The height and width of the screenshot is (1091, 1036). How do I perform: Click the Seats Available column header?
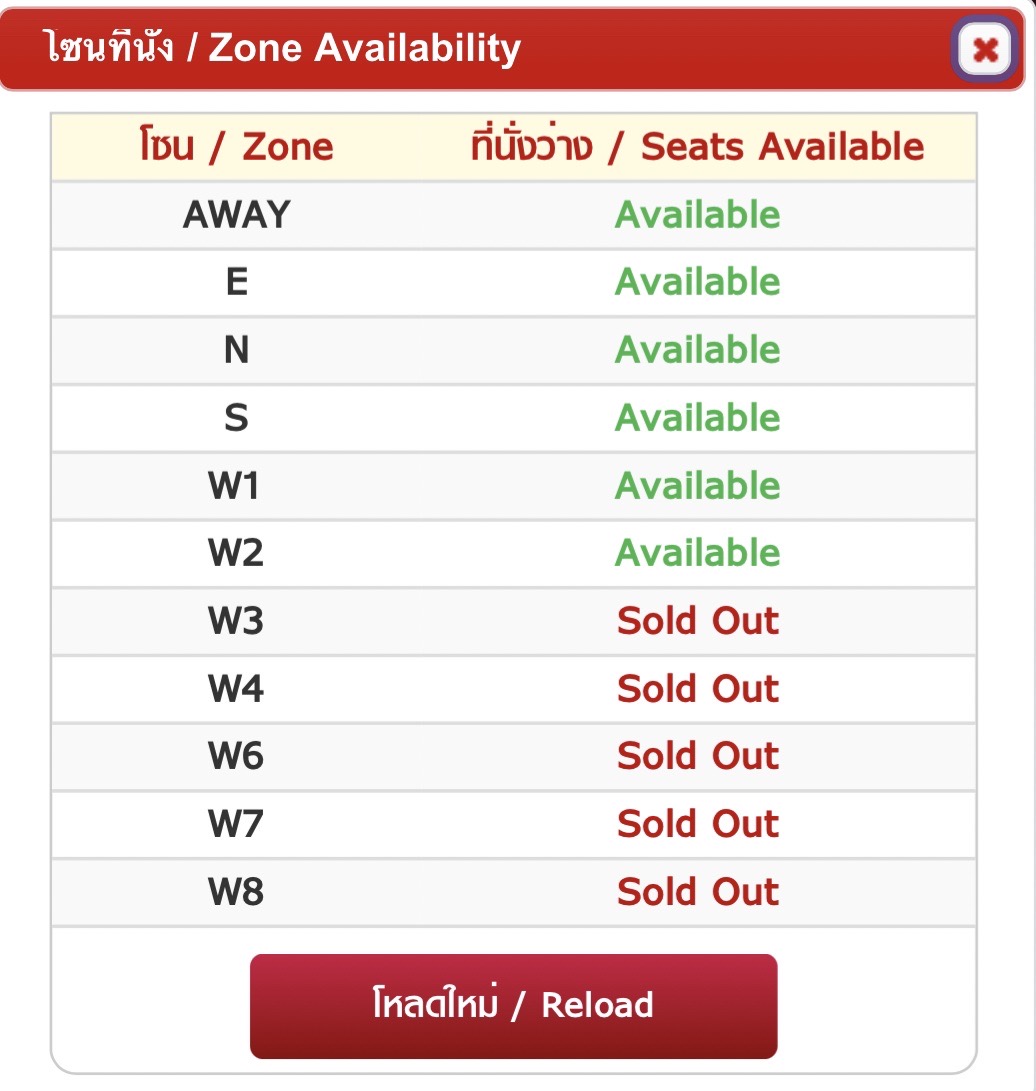tap(697, 147)
